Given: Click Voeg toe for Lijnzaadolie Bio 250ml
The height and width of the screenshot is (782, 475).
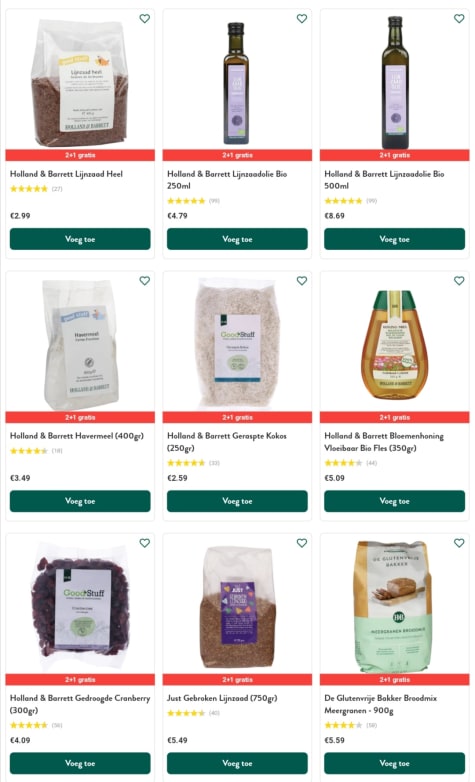Looking at the screenshot, I should tap(237, 239).
